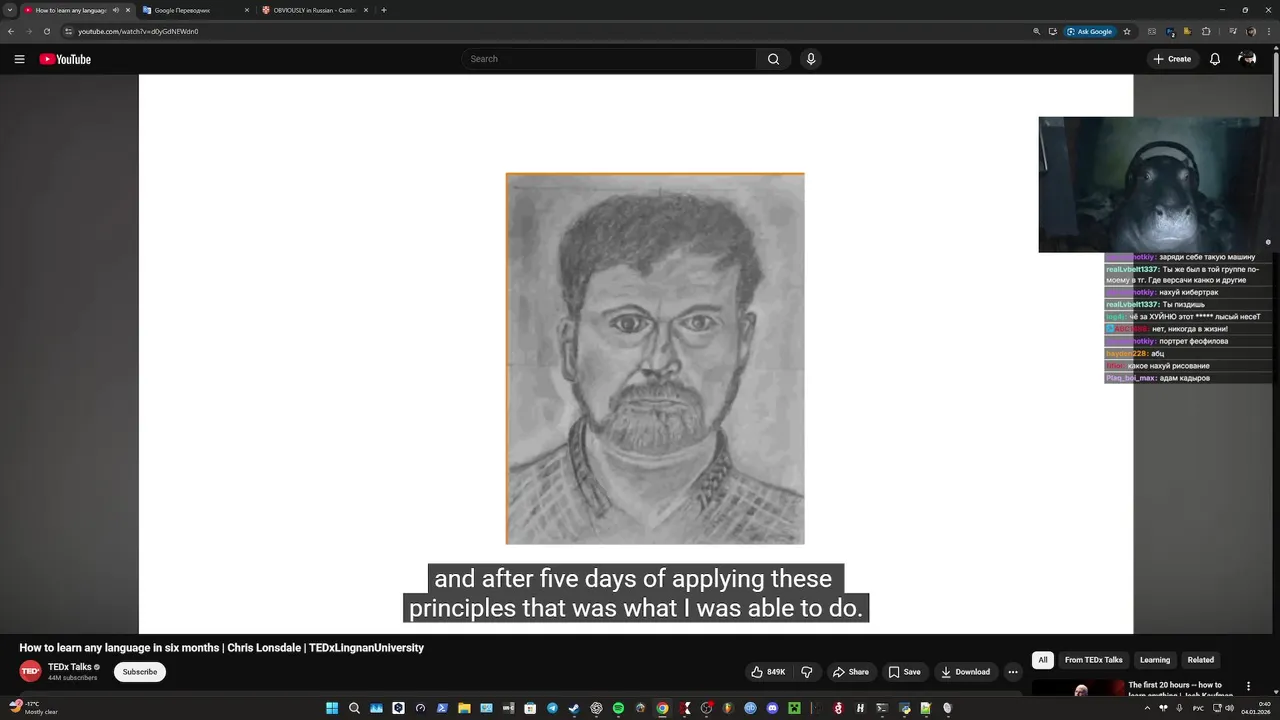
Task: Like the video with the 849K thumbs-up
Action: click(768, 672)
